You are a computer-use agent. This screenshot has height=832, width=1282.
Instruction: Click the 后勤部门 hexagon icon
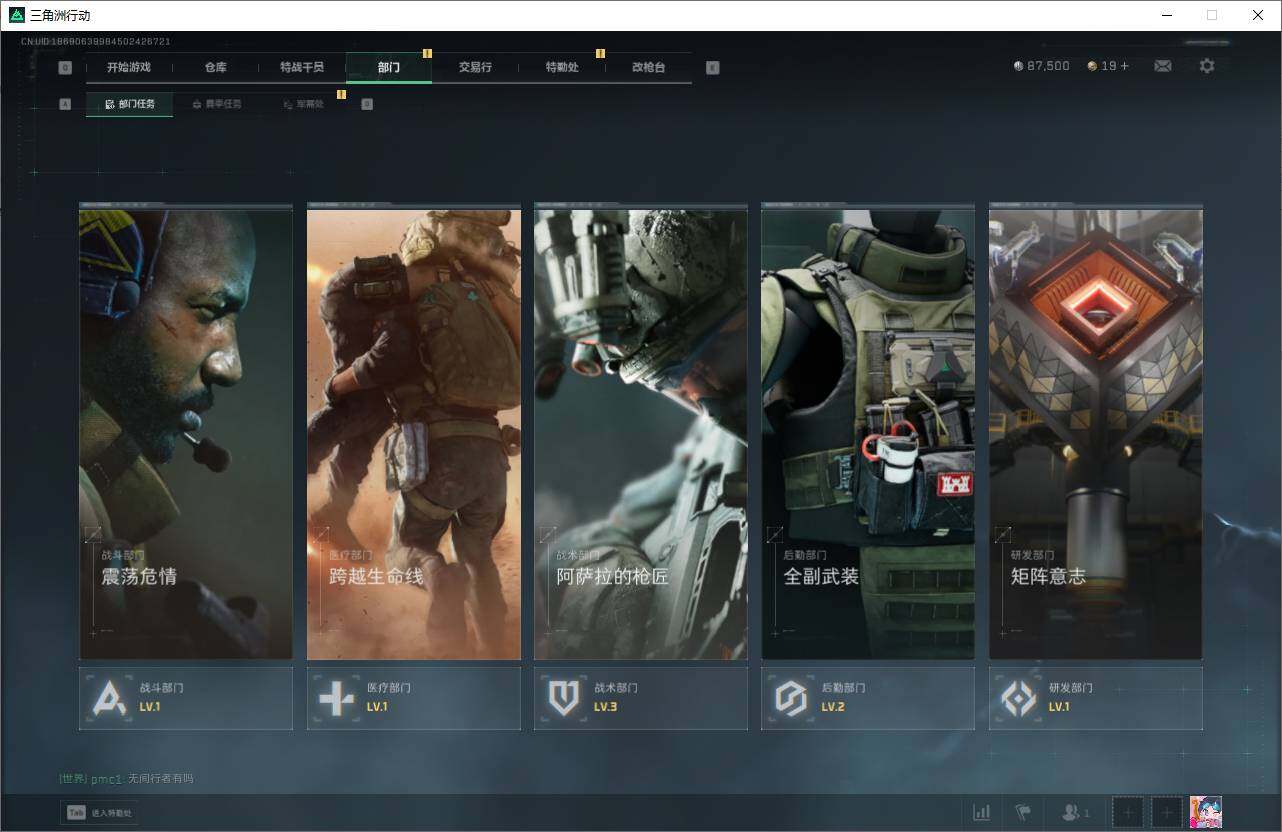[791, 698]
